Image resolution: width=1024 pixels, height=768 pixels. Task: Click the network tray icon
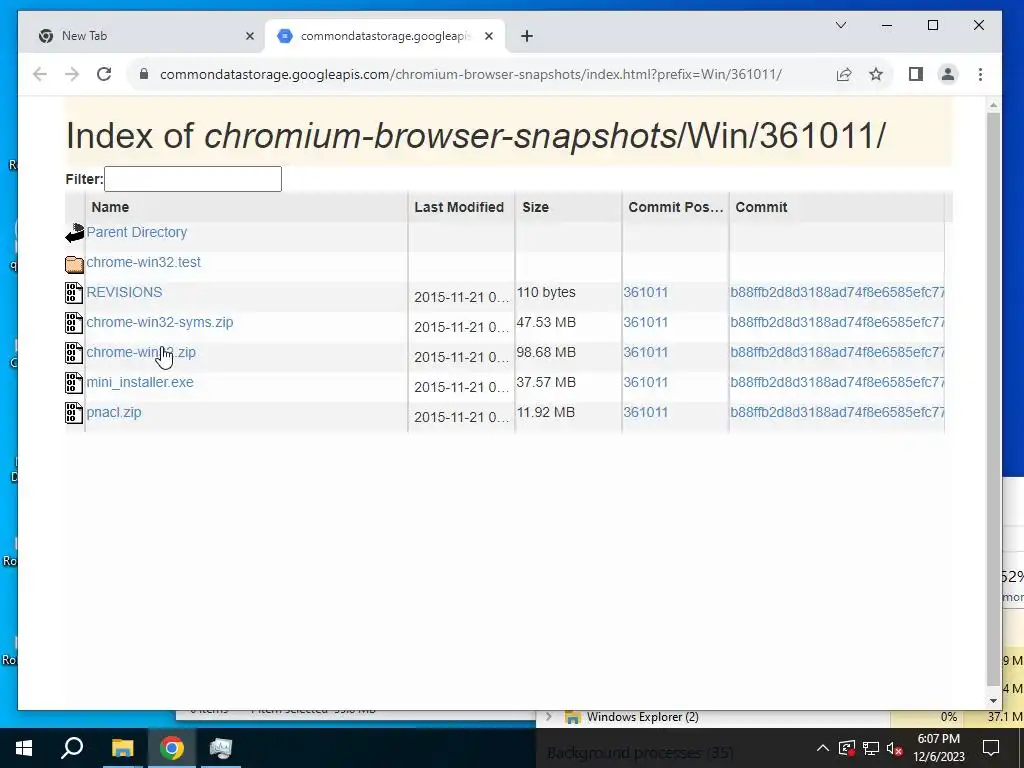[x=871, y=748]
